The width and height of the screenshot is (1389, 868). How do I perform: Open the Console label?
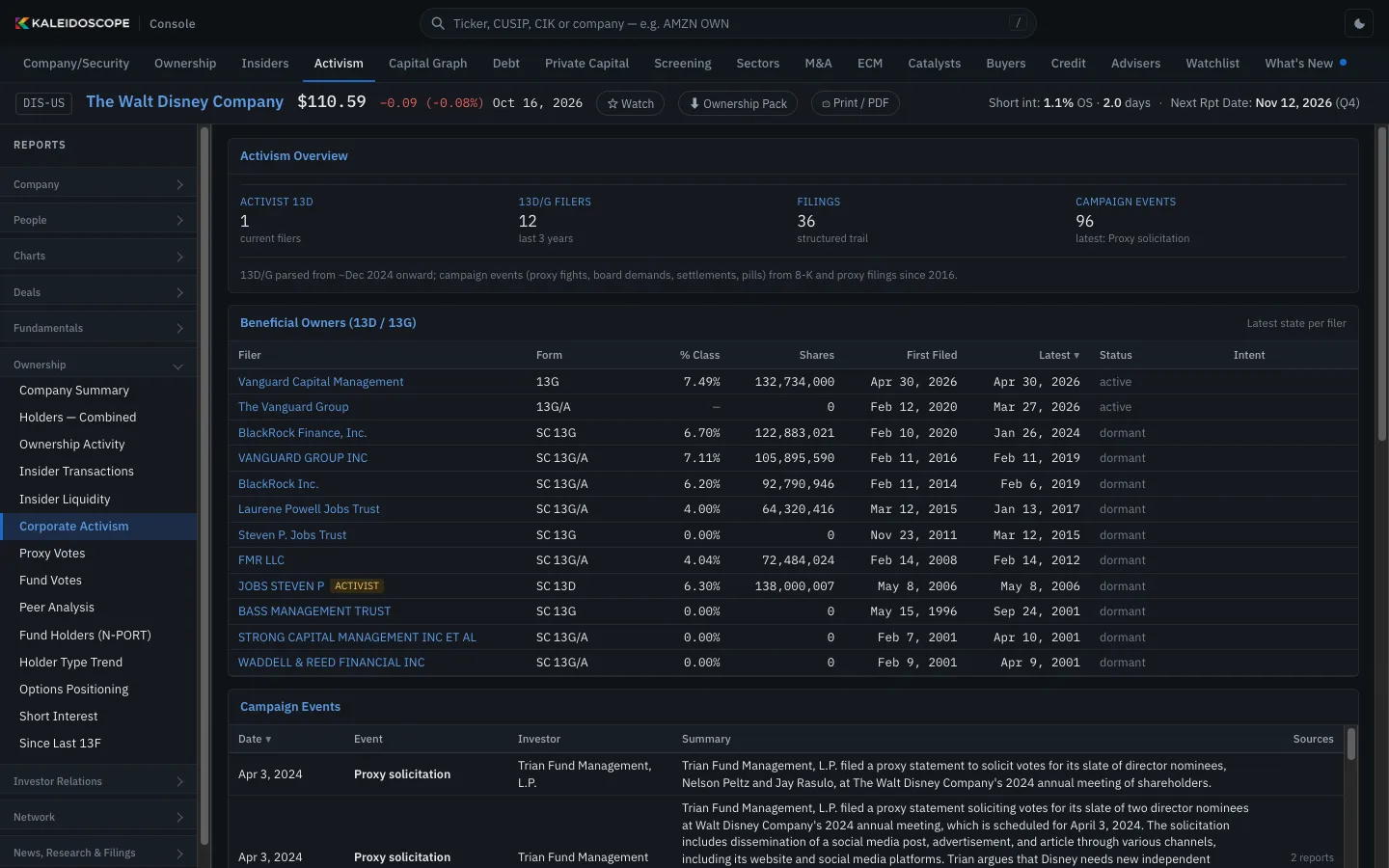(x=173, y=24)
